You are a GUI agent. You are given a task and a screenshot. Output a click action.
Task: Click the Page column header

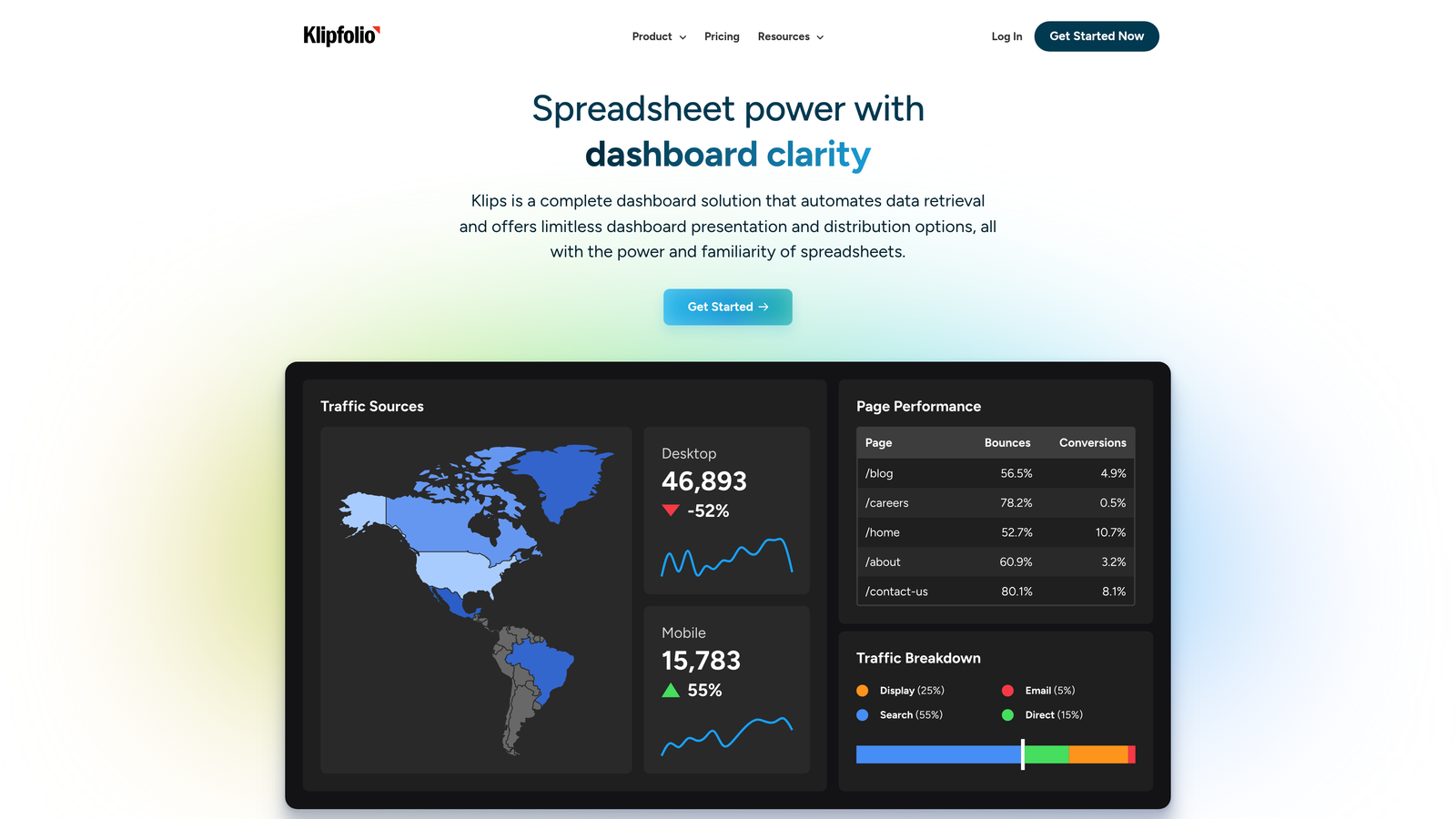878,443
